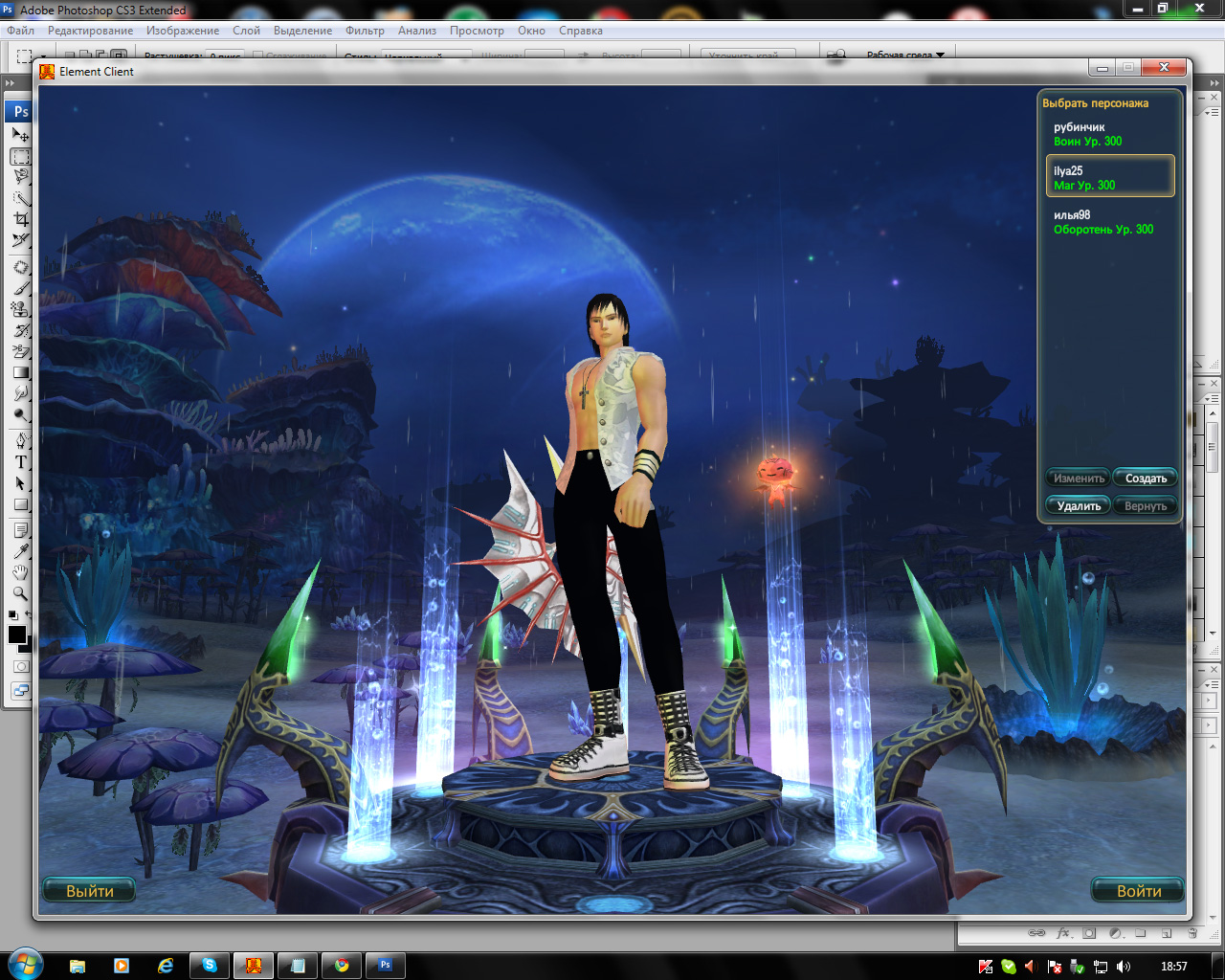Select character ilya25 in the list

[x=1109, y=177]
